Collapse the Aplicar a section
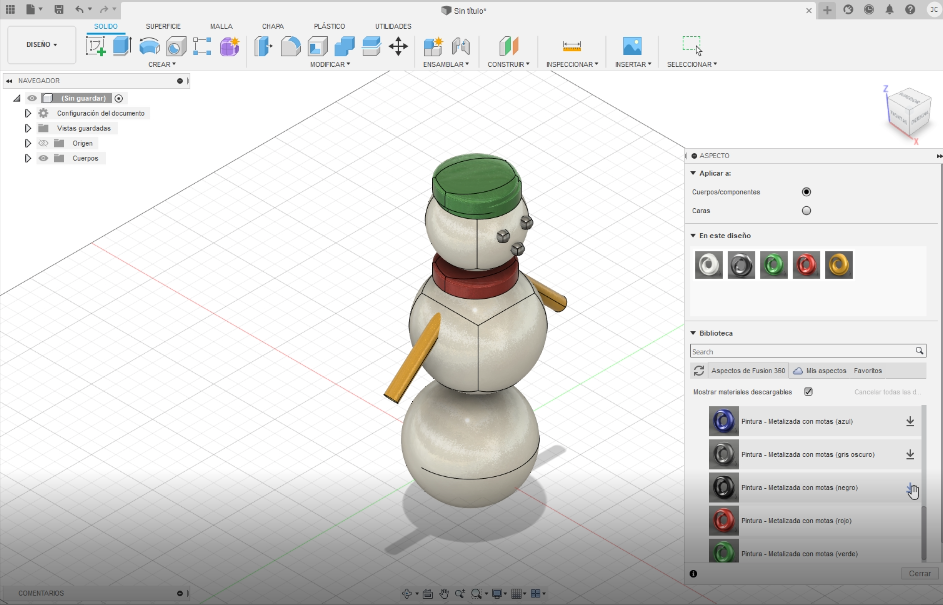The width and height of the screenshot is (943, 605). 693,173
